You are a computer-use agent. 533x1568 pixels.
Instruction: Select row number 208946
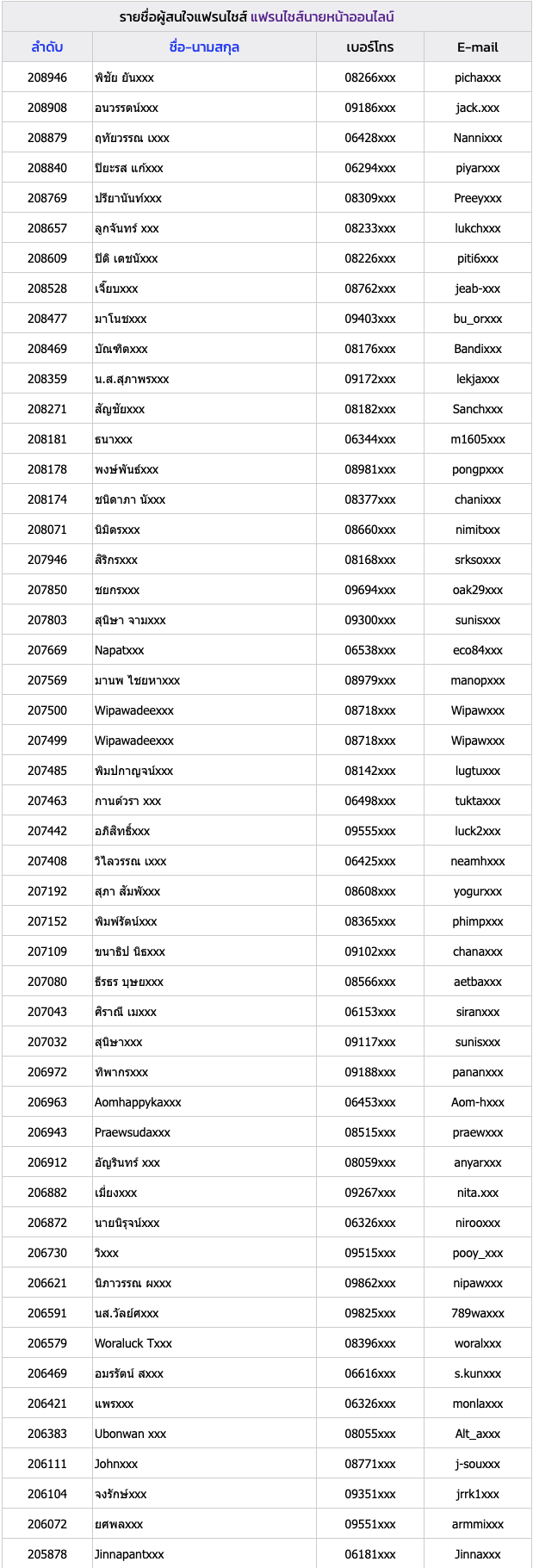[x=47, y=77]
